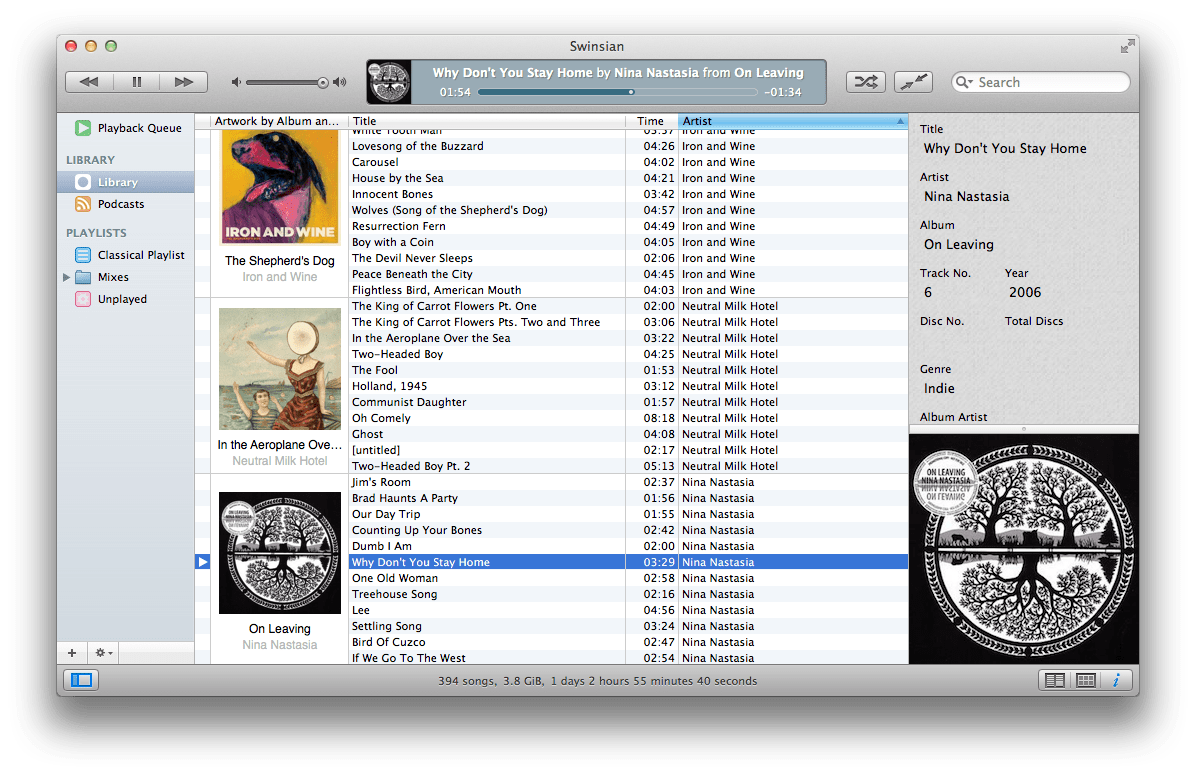The image size is (1196, 775).
Task: Open the gear actions dropdown menu
Action: click(x=103, y=653)
